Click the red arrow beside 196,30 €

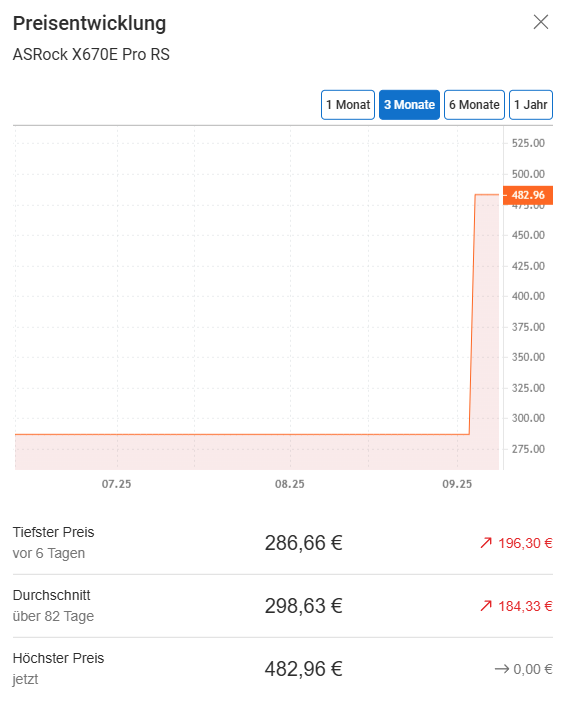486,543
